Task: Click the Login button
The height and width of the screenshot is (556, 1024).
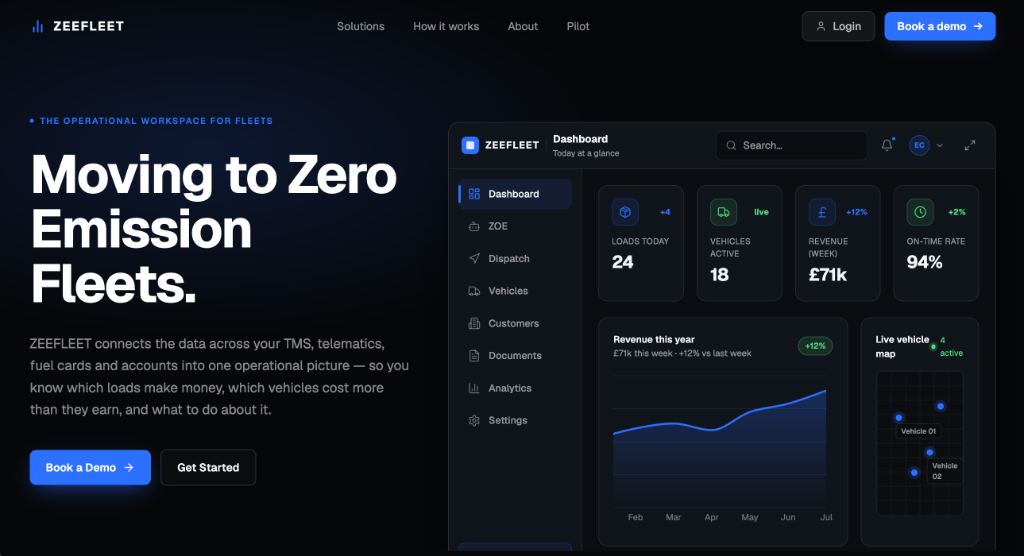Action: tap(838, 26)
